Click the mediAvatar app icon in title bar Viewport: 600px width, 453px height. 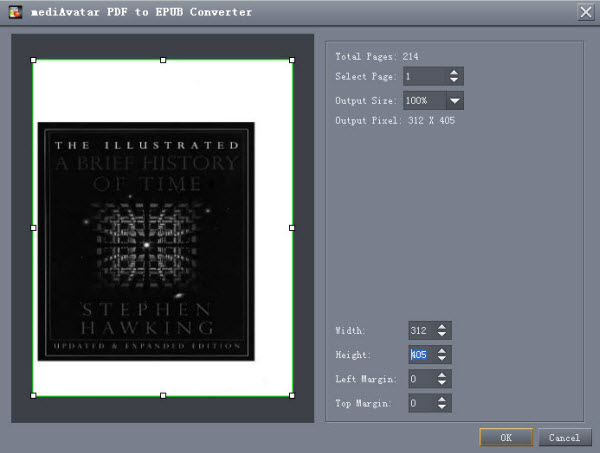16,12
